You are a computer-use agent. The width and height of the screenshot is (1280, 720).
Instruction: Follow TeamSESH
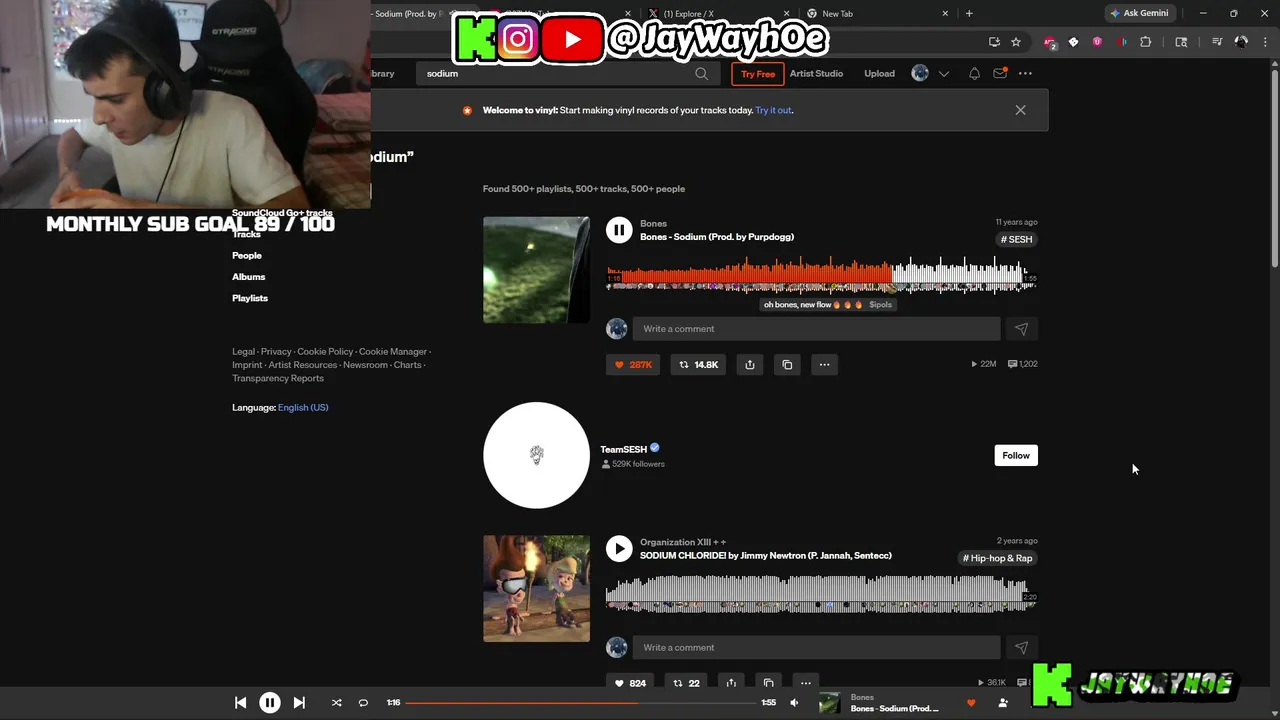1016,456
